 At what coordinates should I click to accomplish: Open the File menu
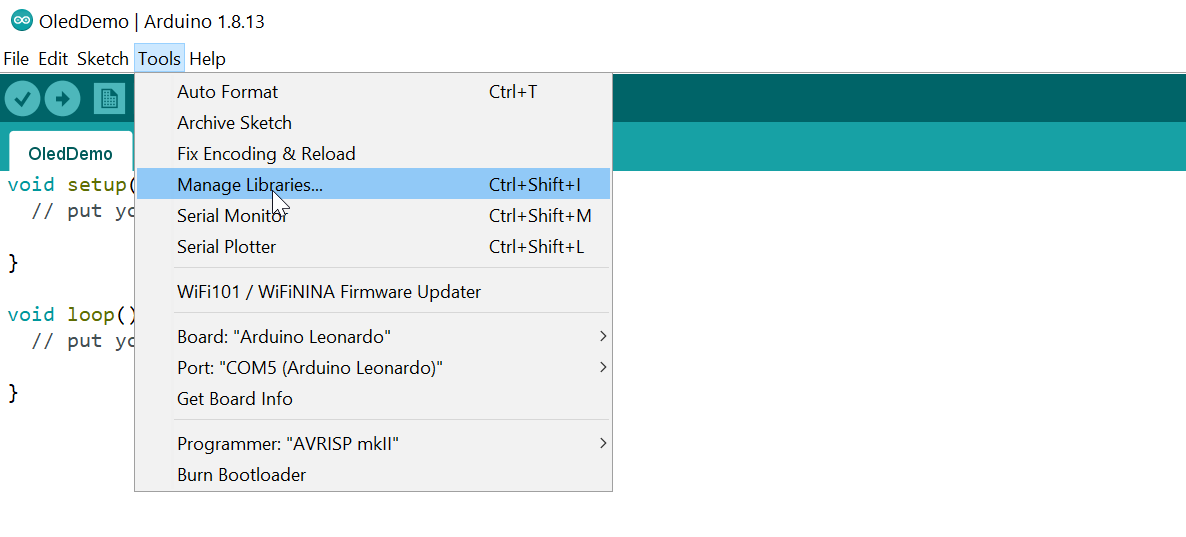click(x=16, y=58)
